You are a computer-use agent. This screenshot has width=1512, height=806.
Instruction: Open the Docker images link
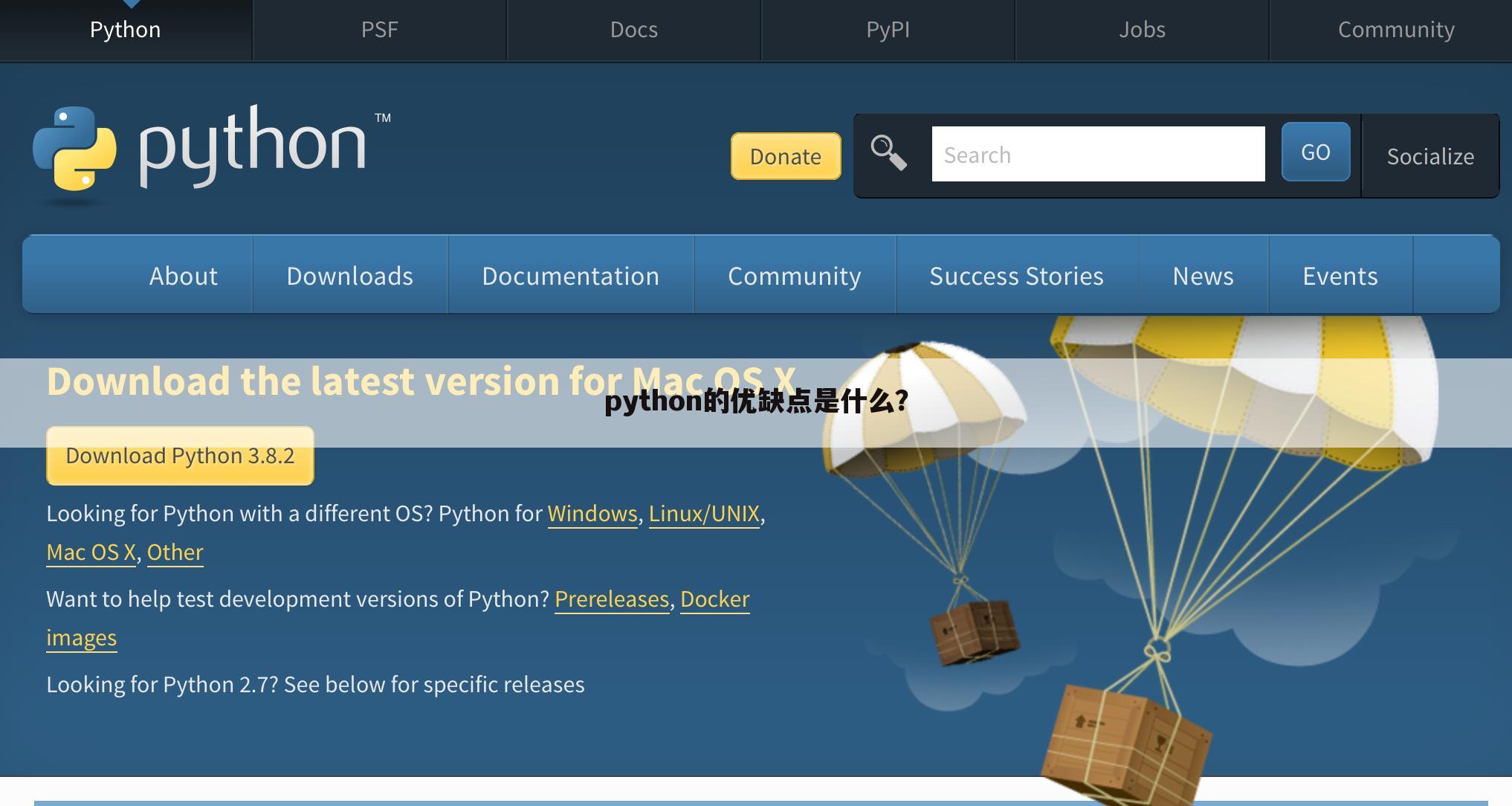tap(714, 599)
